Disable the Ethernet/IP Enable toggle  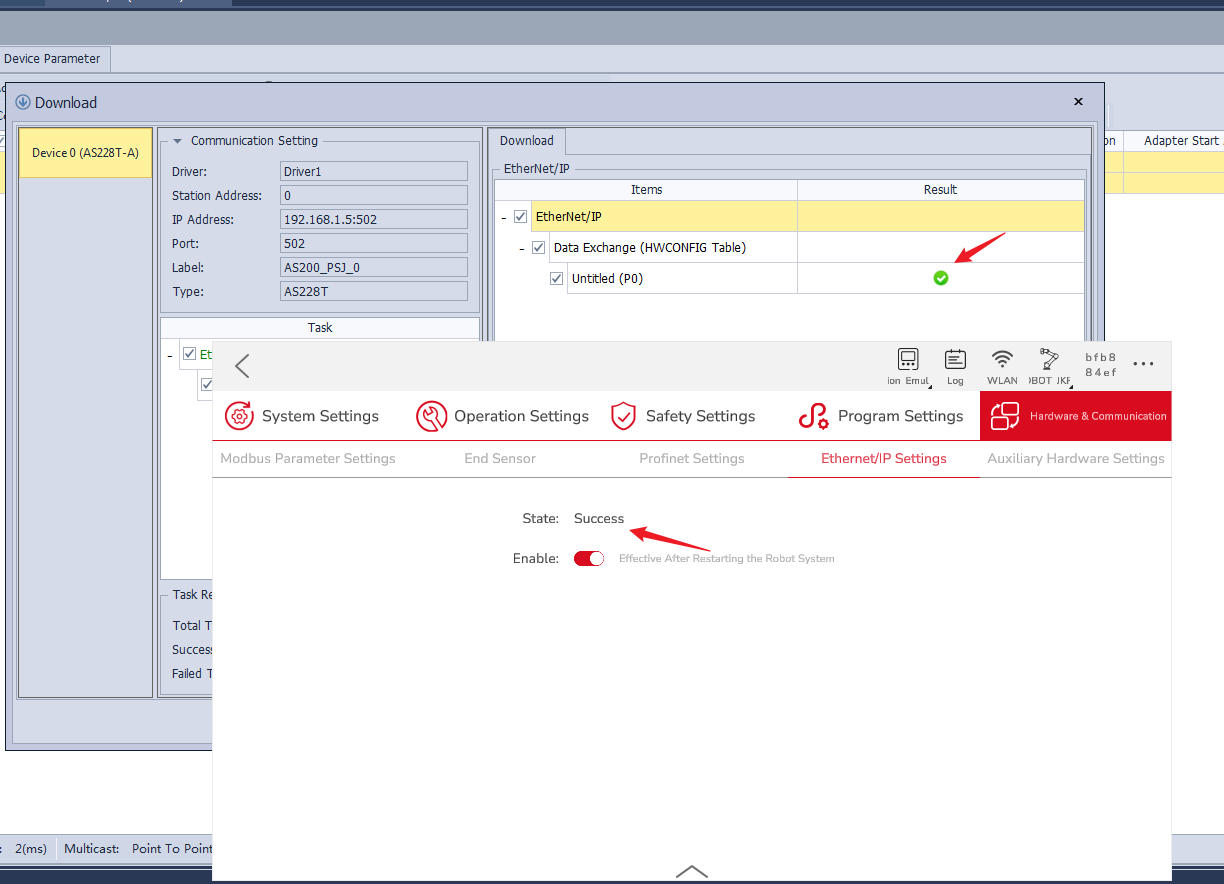[x=589, y=558]
